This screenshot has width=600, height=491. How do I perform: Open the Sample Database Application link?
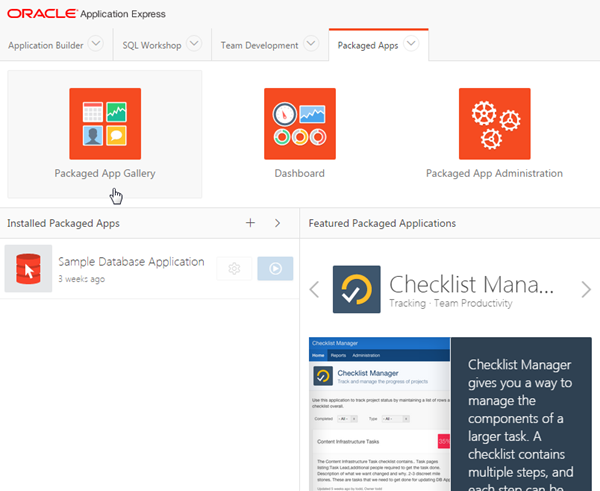pyautogui.click(x=131, y=262)
